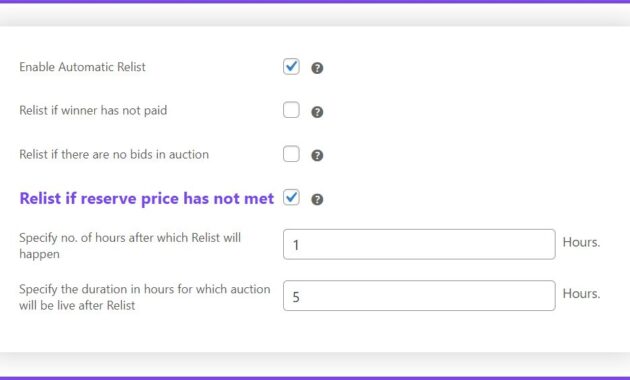Click the Relist if winner has not paid label
This screenshot has height=380, width=630.
point(93,110)
